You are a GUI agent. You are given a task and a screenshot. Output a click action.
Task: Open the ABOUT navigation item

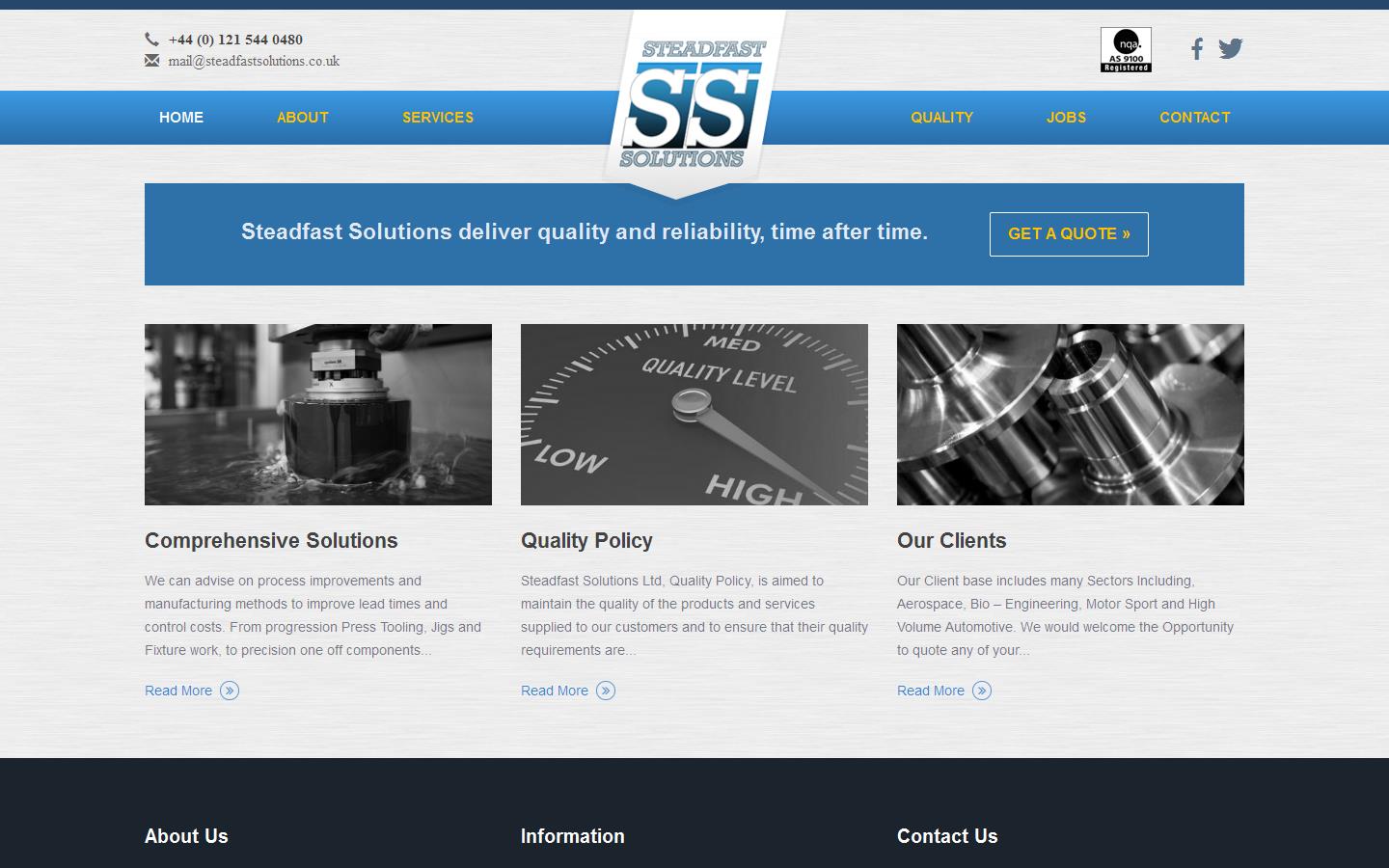coord(302,117)
